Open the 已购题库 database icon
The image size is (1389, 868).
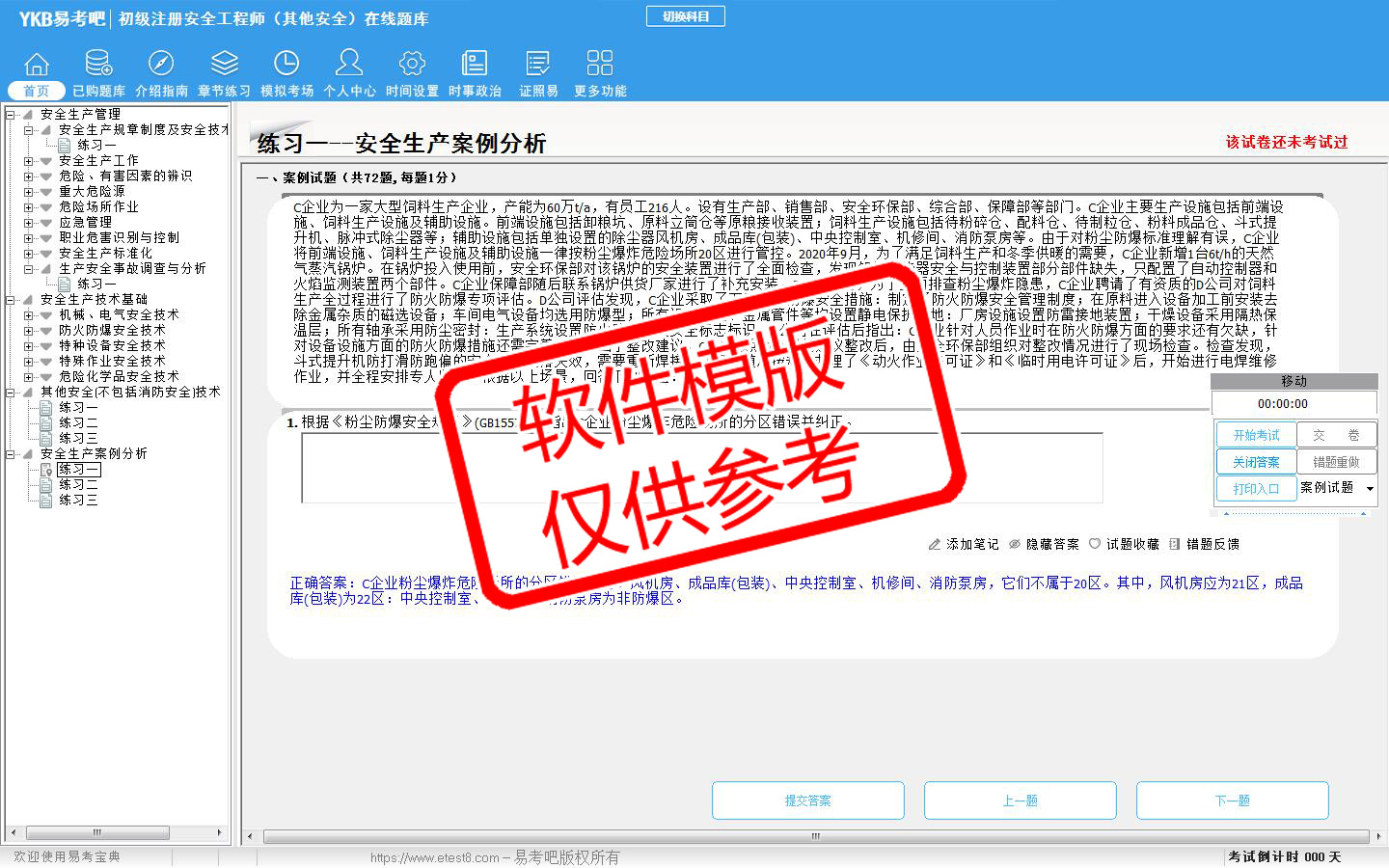tap(98, 65)
